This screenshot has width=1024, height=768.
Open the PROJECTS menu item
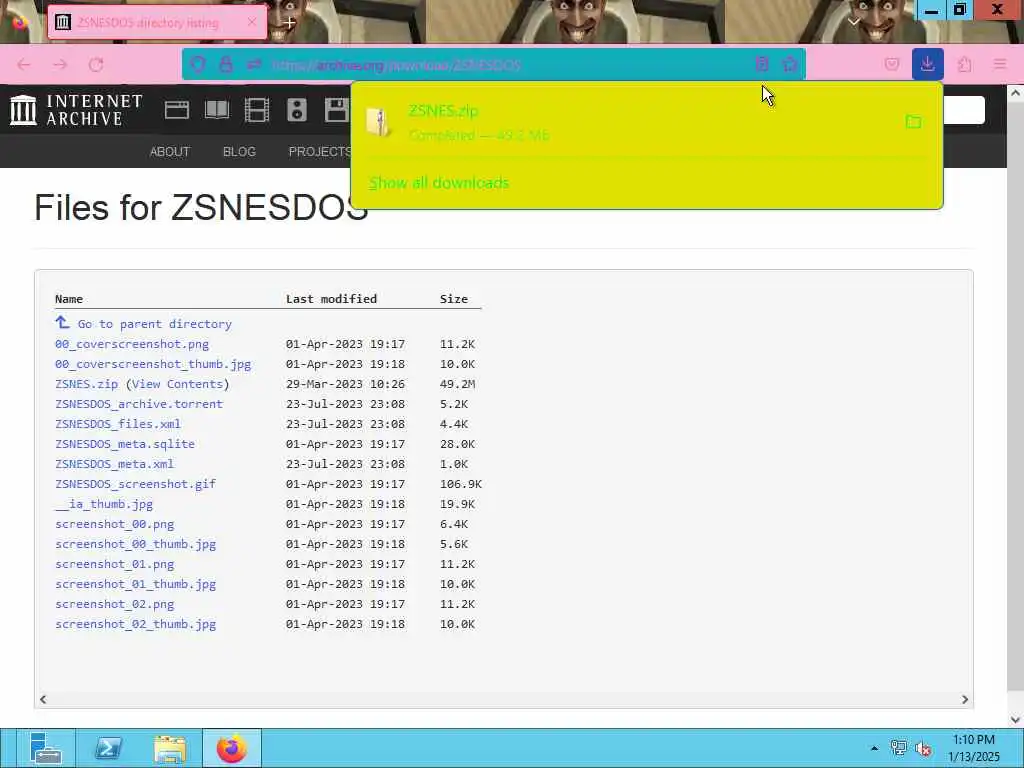click(320, 152)
